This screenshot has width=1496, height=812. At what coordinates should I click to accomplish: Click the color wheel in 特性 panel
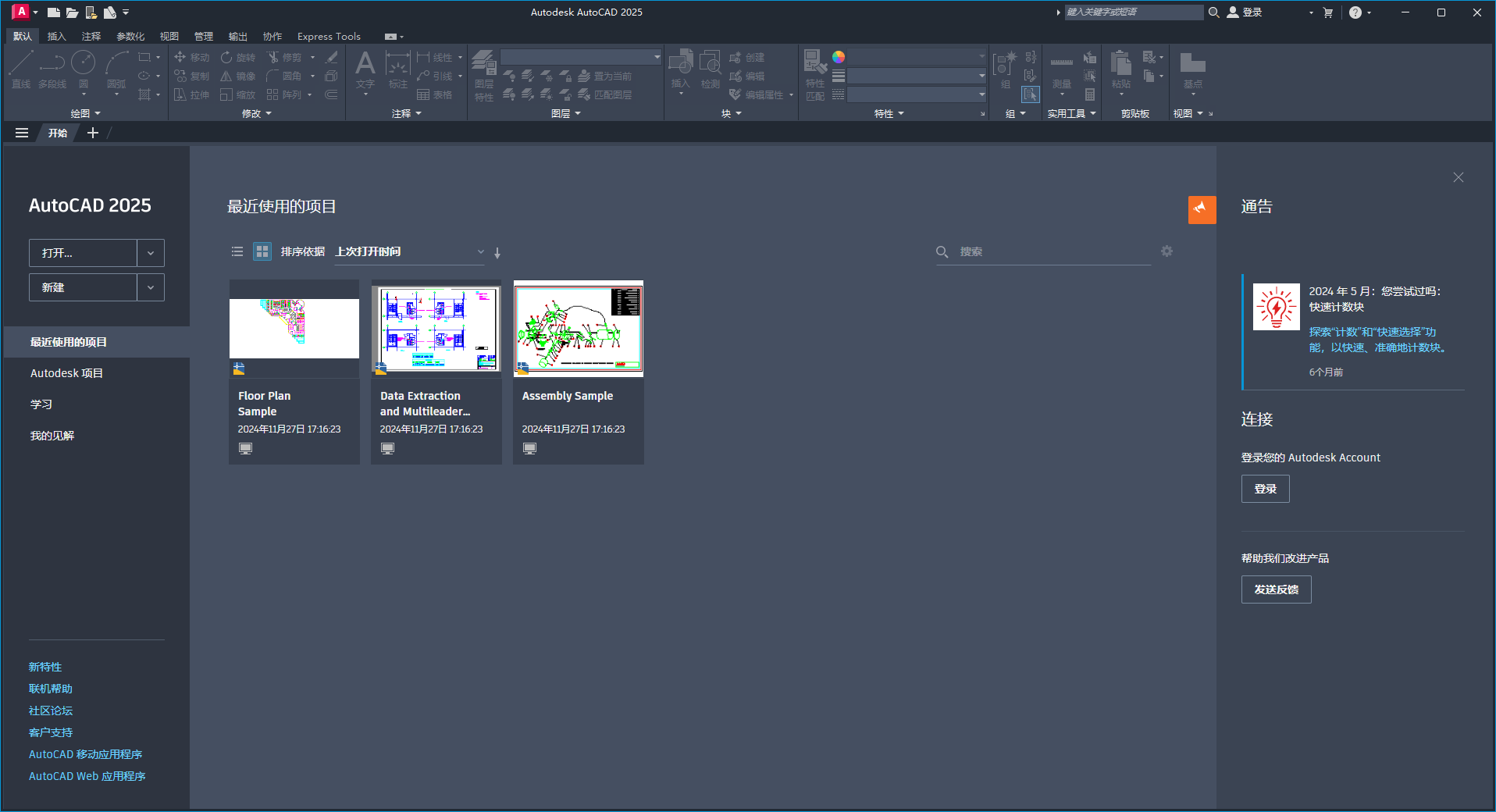click(838, 56)
